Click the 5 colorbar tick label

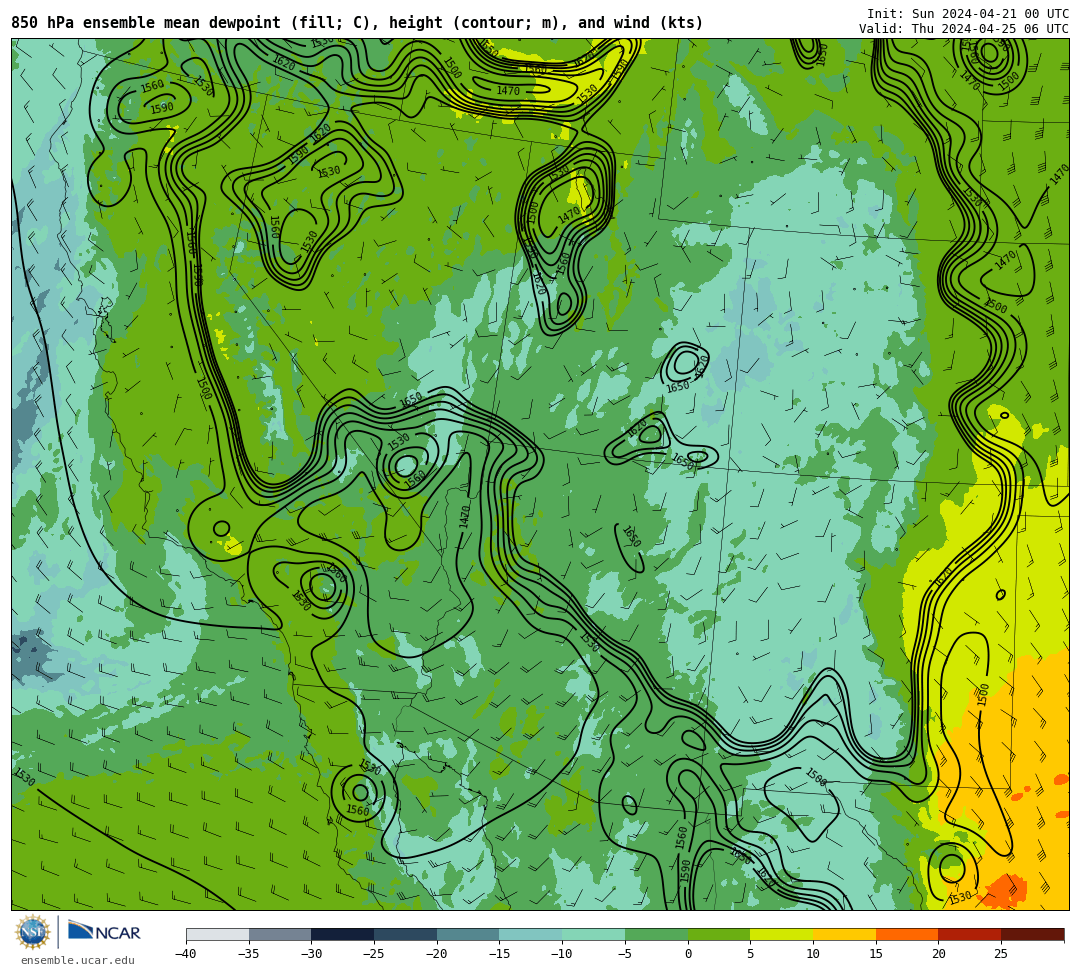(751, 954)
